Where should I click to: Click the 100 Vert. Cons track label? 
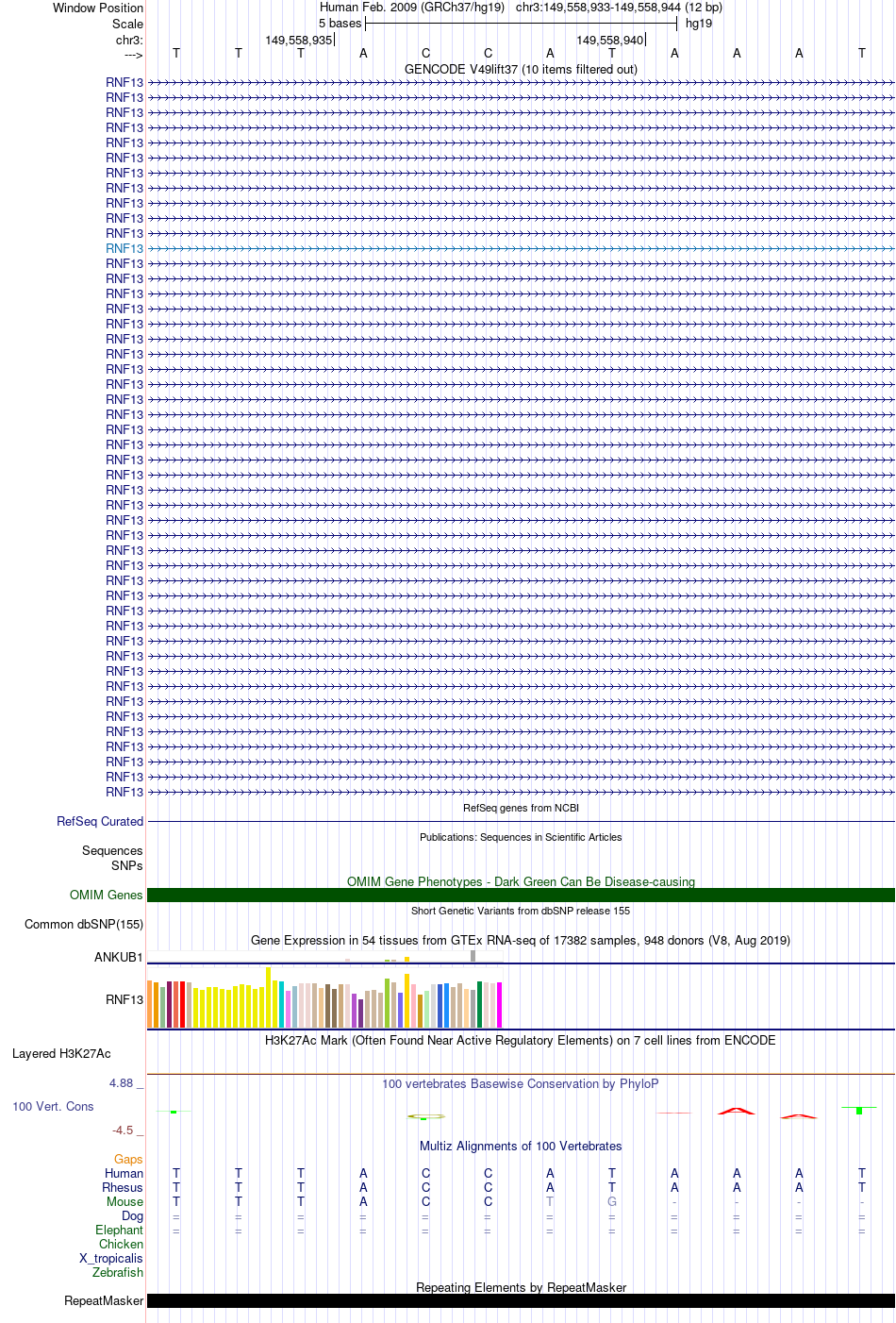point(53,1107)
